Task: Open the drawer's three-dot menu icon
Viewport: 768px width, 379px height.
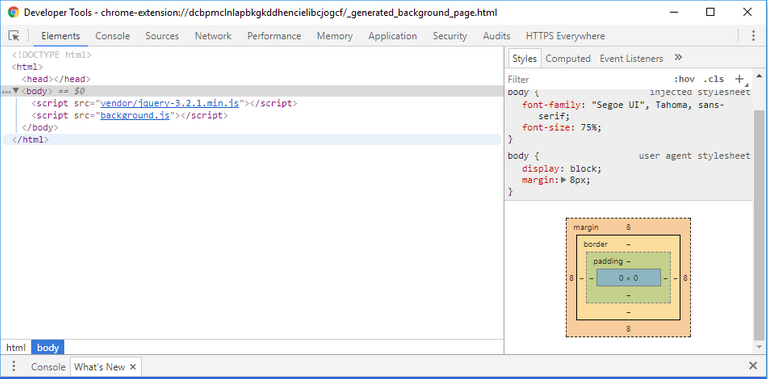Action: (x=14, y=367)
